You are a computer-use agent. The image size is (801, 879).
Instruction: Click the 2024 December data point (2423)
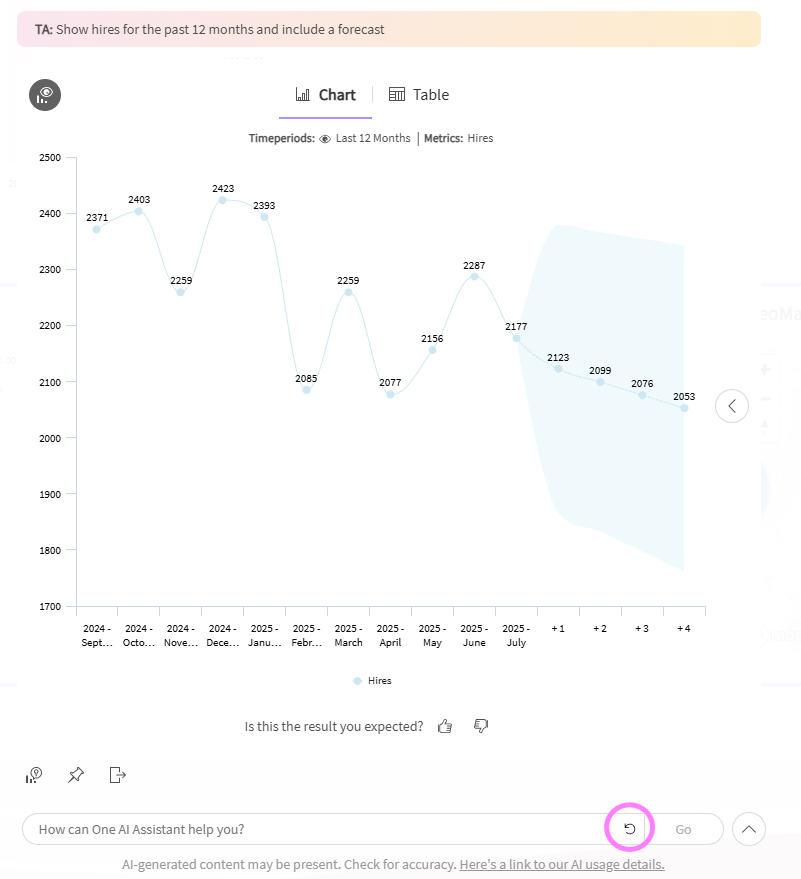(x=223, y=200)
